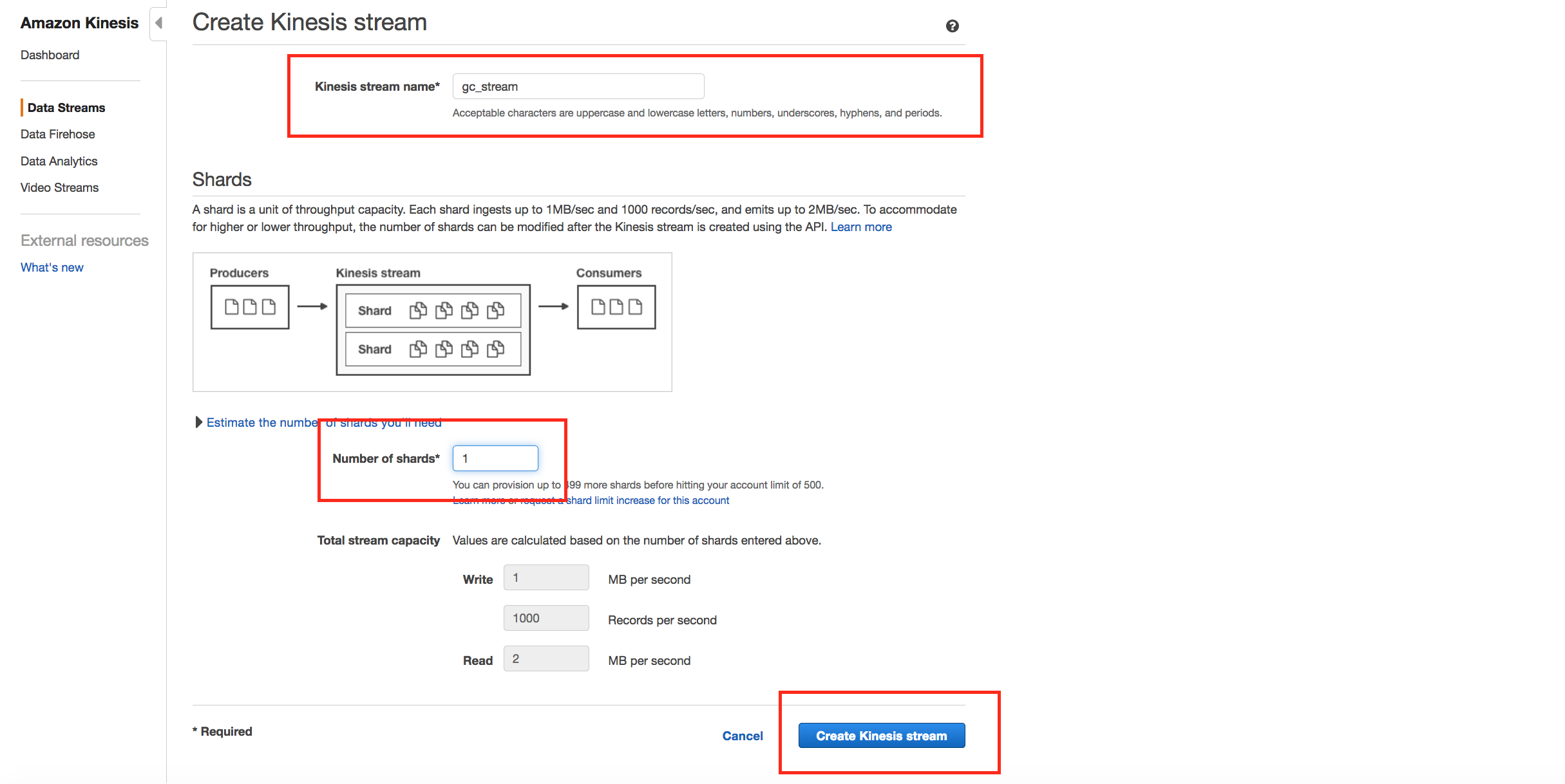Select Data Streams in sidebar
Screen dimensions: 1565x784
[x=66, y=107]
